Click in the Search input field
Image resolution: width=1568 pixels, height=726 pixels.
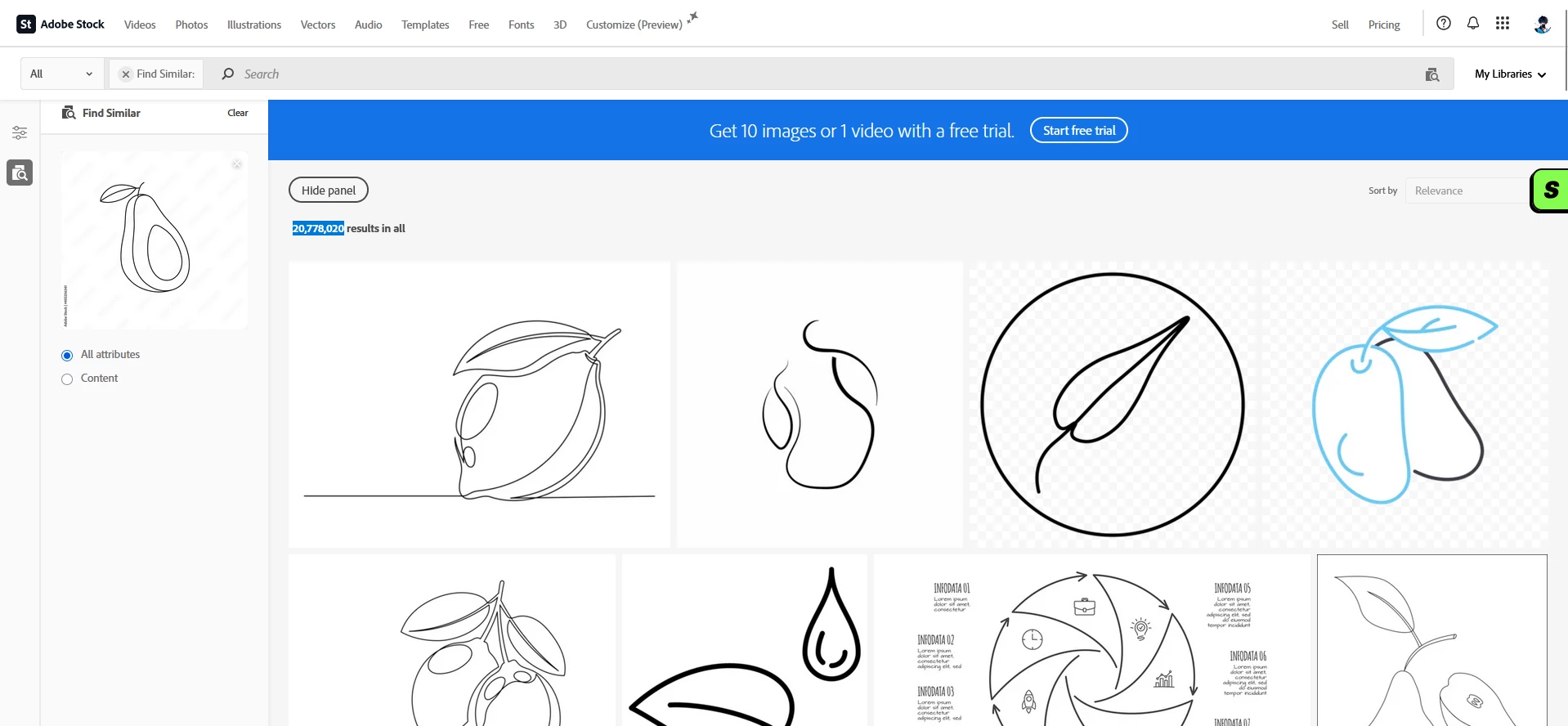tap(830, 74)
